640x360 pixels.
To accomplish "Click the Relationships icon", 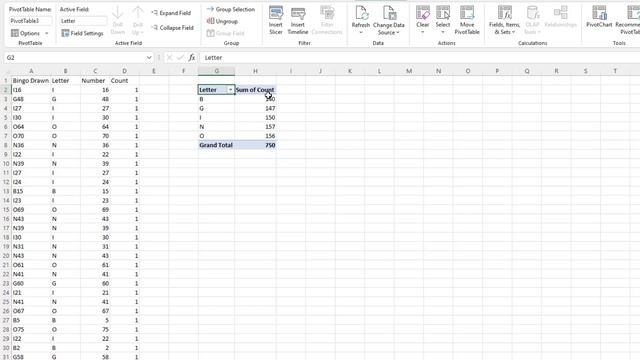I will pyautogui.click(x=560, y=13).
